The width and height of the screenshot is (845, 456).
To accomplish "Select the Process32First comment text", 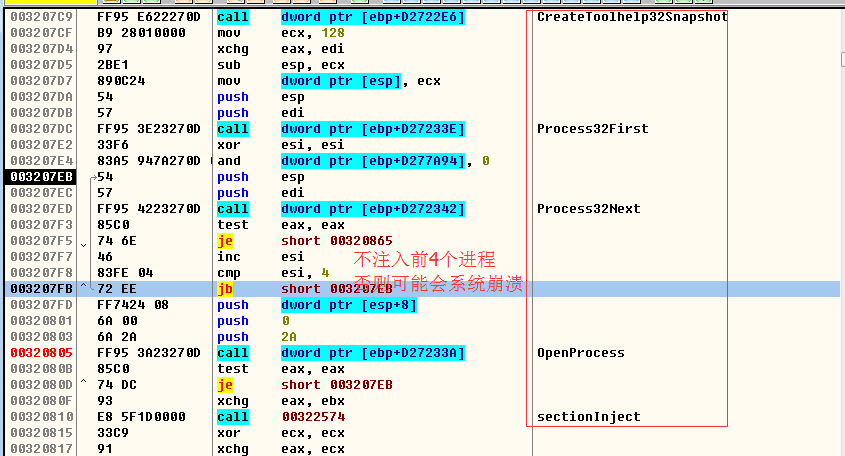I will 592,129.
